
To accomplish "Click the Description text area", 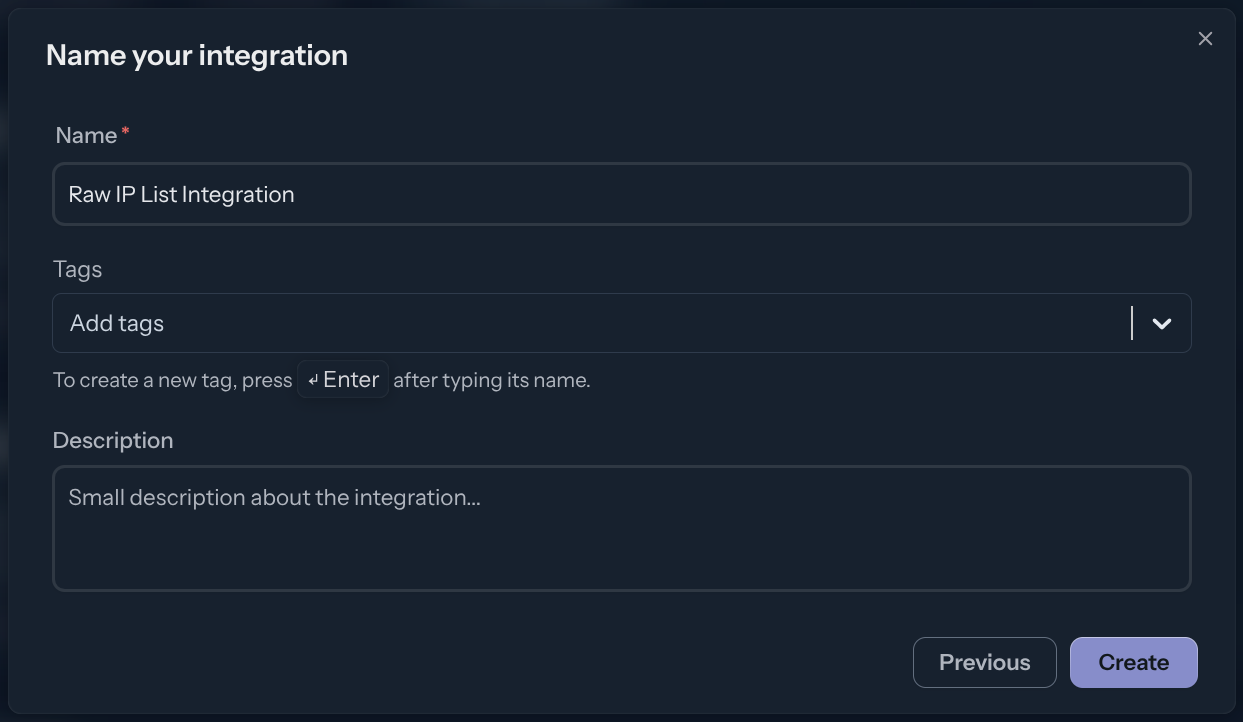I will pos(621,528).
